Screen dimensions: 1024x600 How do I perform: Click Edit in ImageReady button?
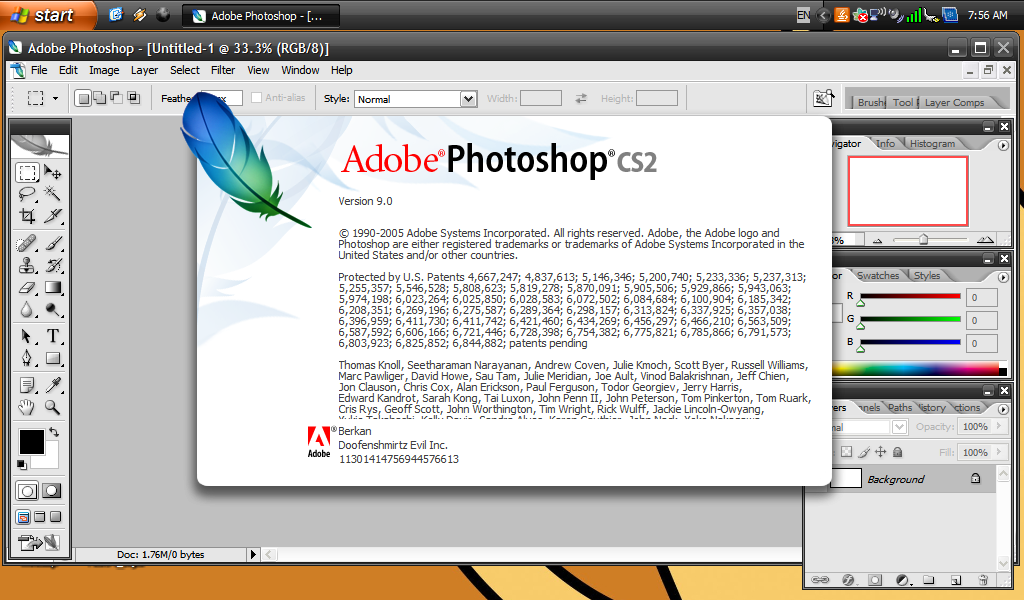click(x=39, y=543)
